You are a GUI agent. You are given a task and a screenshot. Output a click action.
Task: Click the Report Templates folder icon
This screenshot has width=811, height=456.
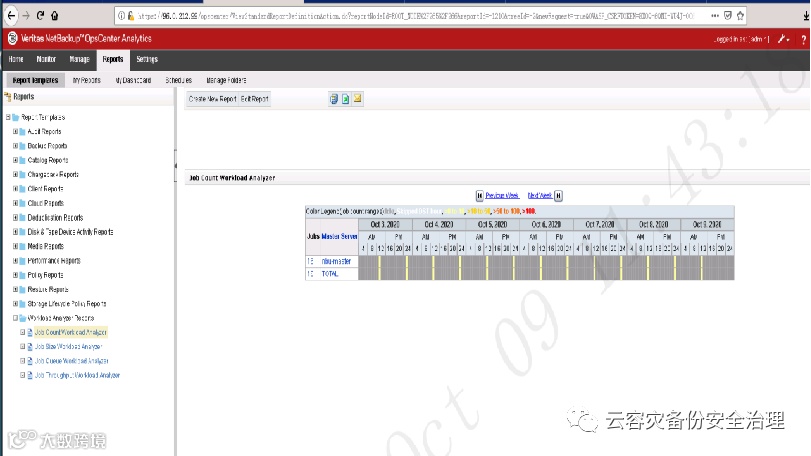(16, 117)
